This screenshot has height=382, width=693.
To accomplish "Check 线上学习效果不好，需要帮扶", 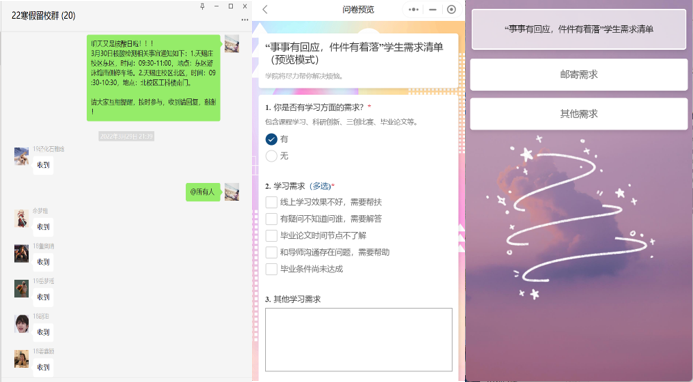I will [271, 202].
